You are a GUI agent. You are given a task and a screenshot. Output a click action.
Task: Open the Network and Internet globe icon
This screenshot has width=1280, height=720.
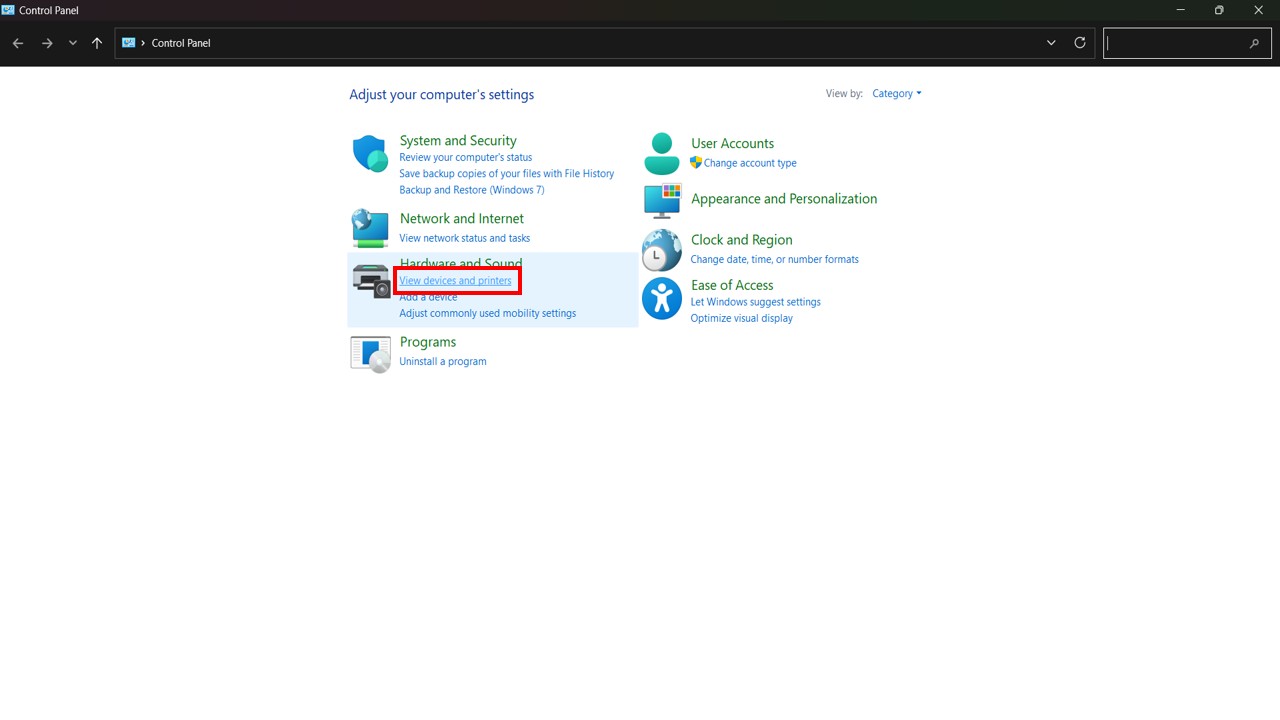[370, 228]
